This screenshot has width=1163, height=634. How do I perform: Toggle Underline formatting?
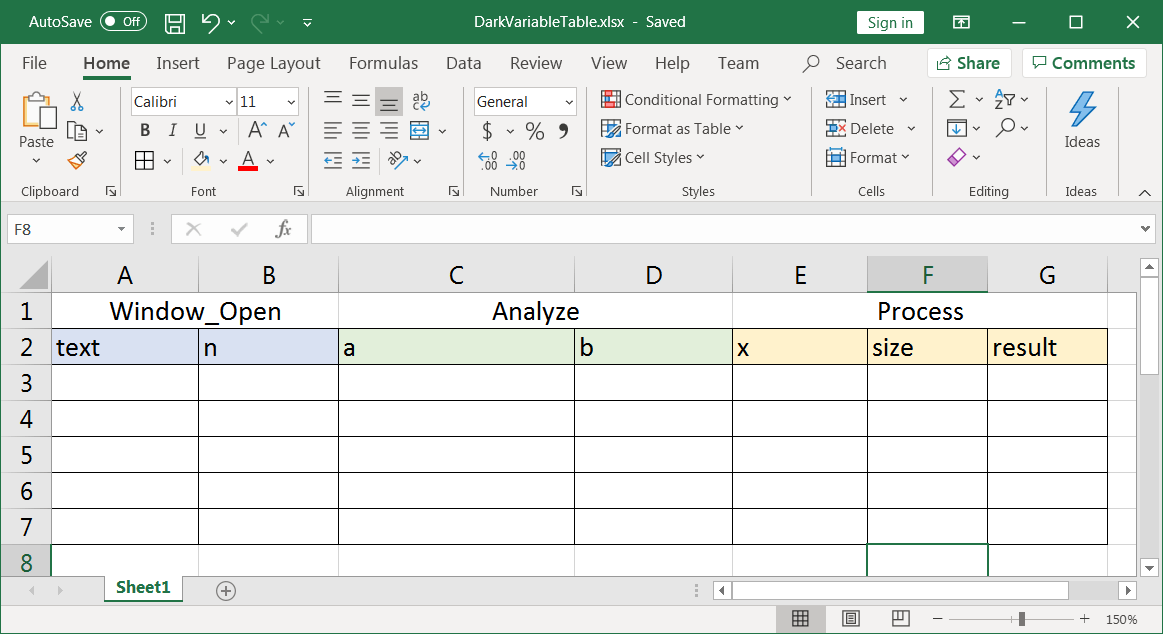pyautogui.click(x=200, y=131)
